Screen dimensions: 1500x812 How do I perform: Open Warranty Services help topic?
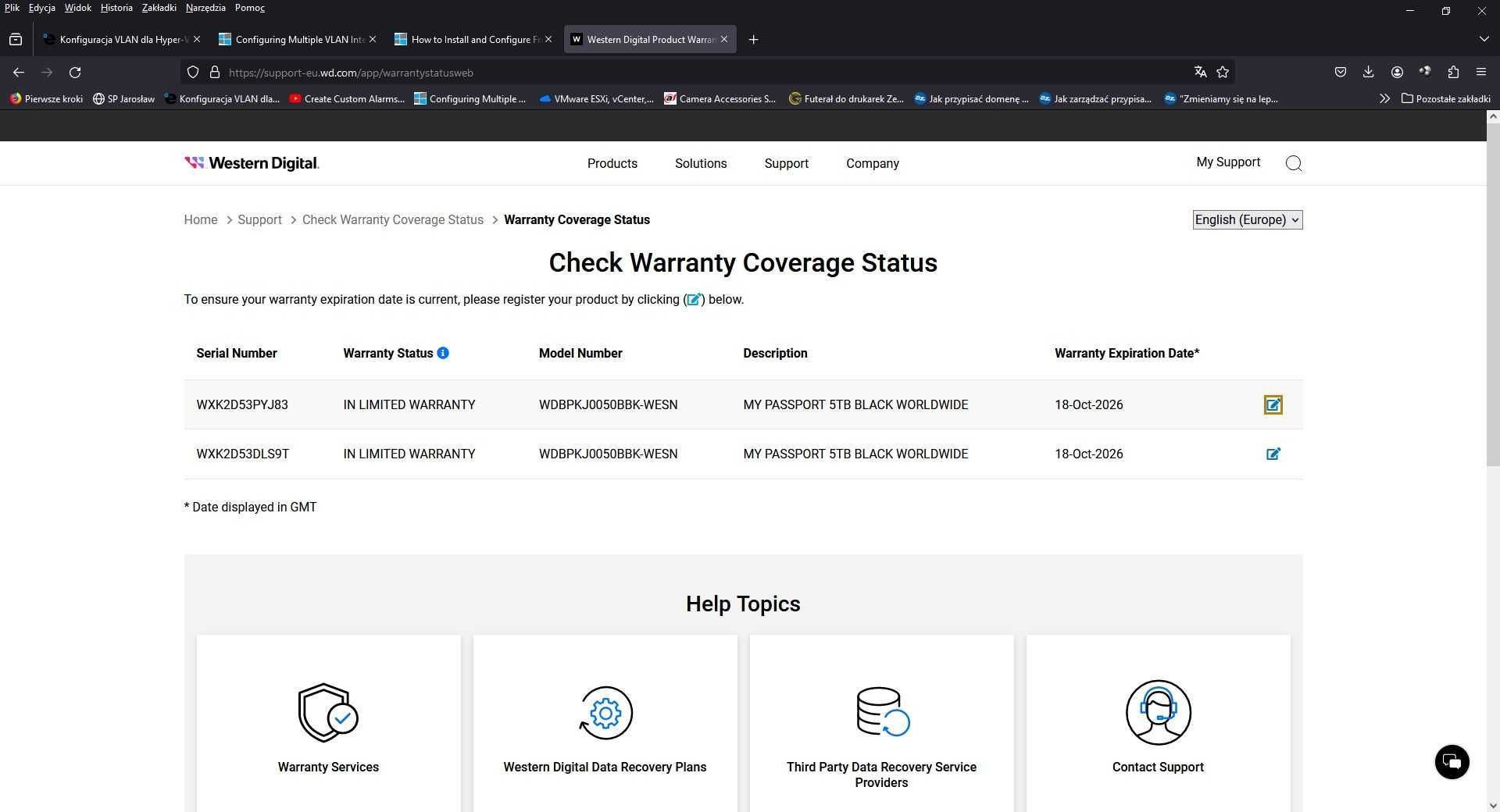(x=328, y=767)
